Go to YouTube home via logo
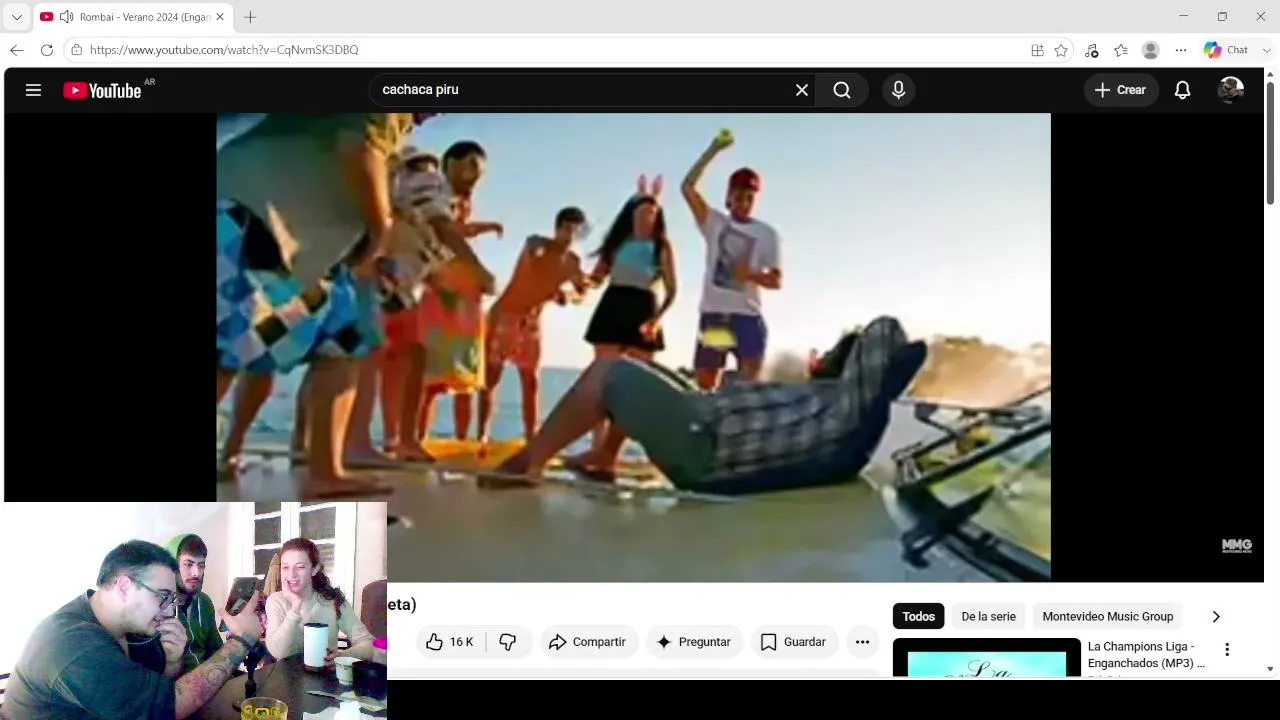Image resolution: width=1280 pixels, height=720 pixels. (102, 91)
